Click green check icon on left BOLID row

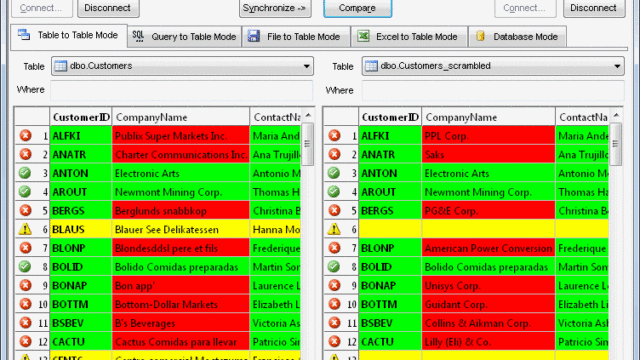coord(25,267)
